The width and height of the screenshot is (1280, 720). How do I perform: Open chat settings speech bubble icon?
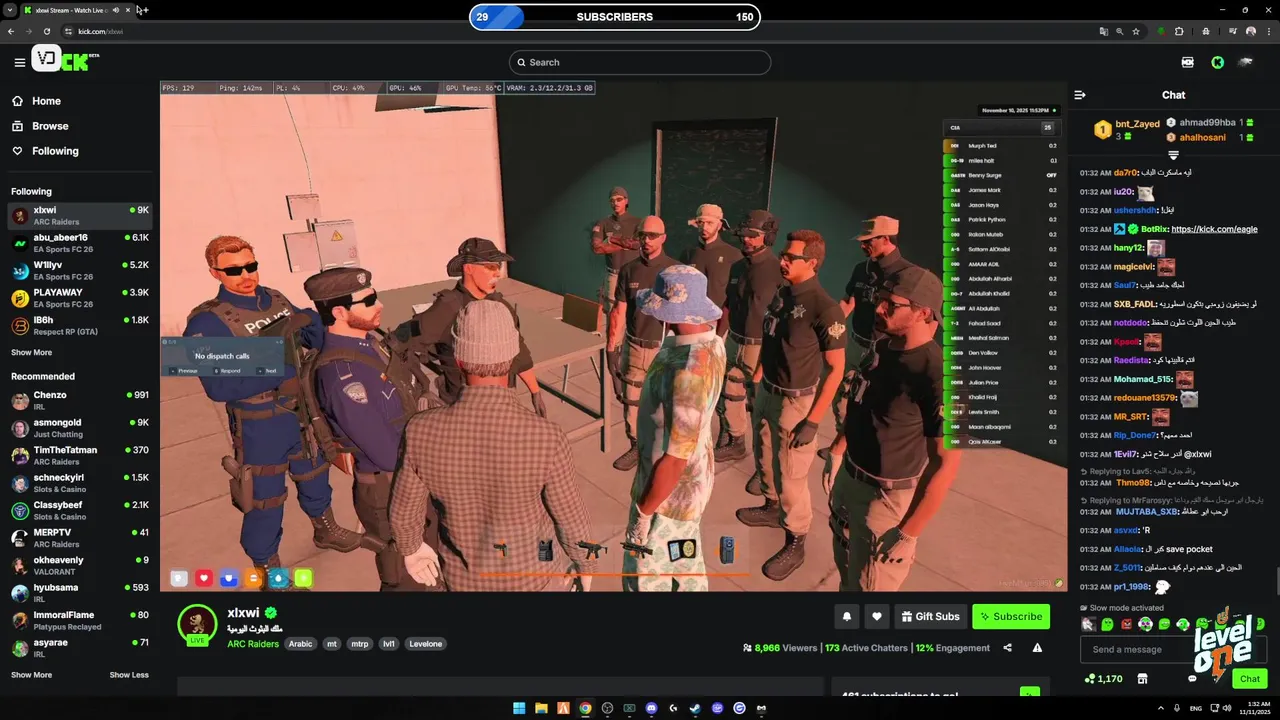[1192, 679]
